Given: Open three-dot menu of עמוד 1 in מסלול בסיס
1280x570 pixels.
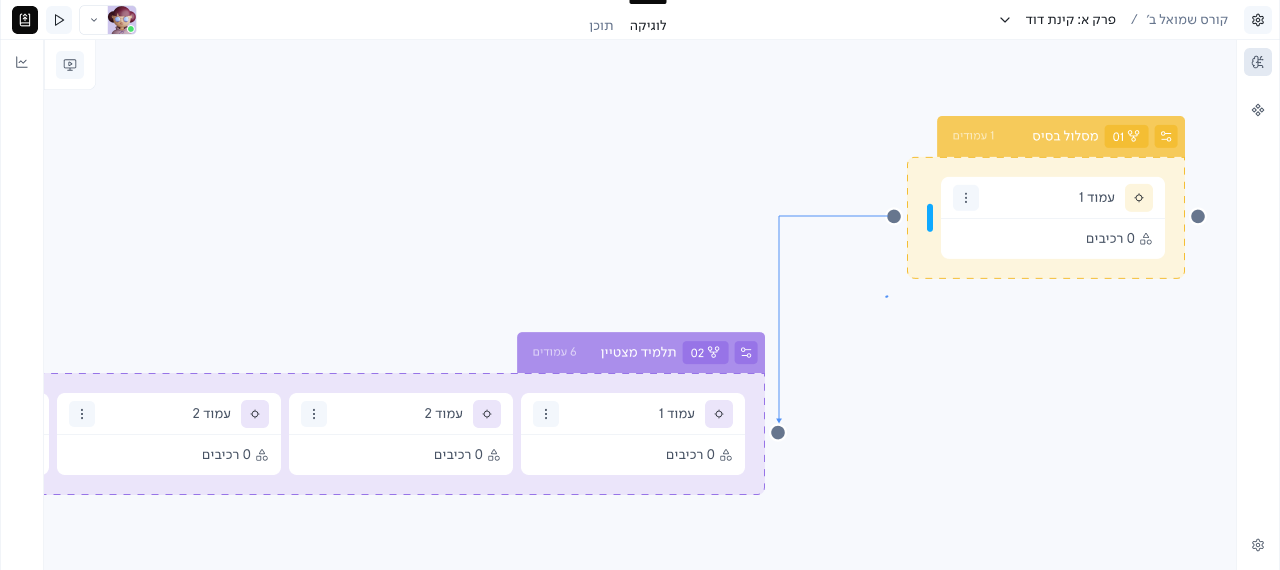Looking at the screenshot, I should click(966, 198).
